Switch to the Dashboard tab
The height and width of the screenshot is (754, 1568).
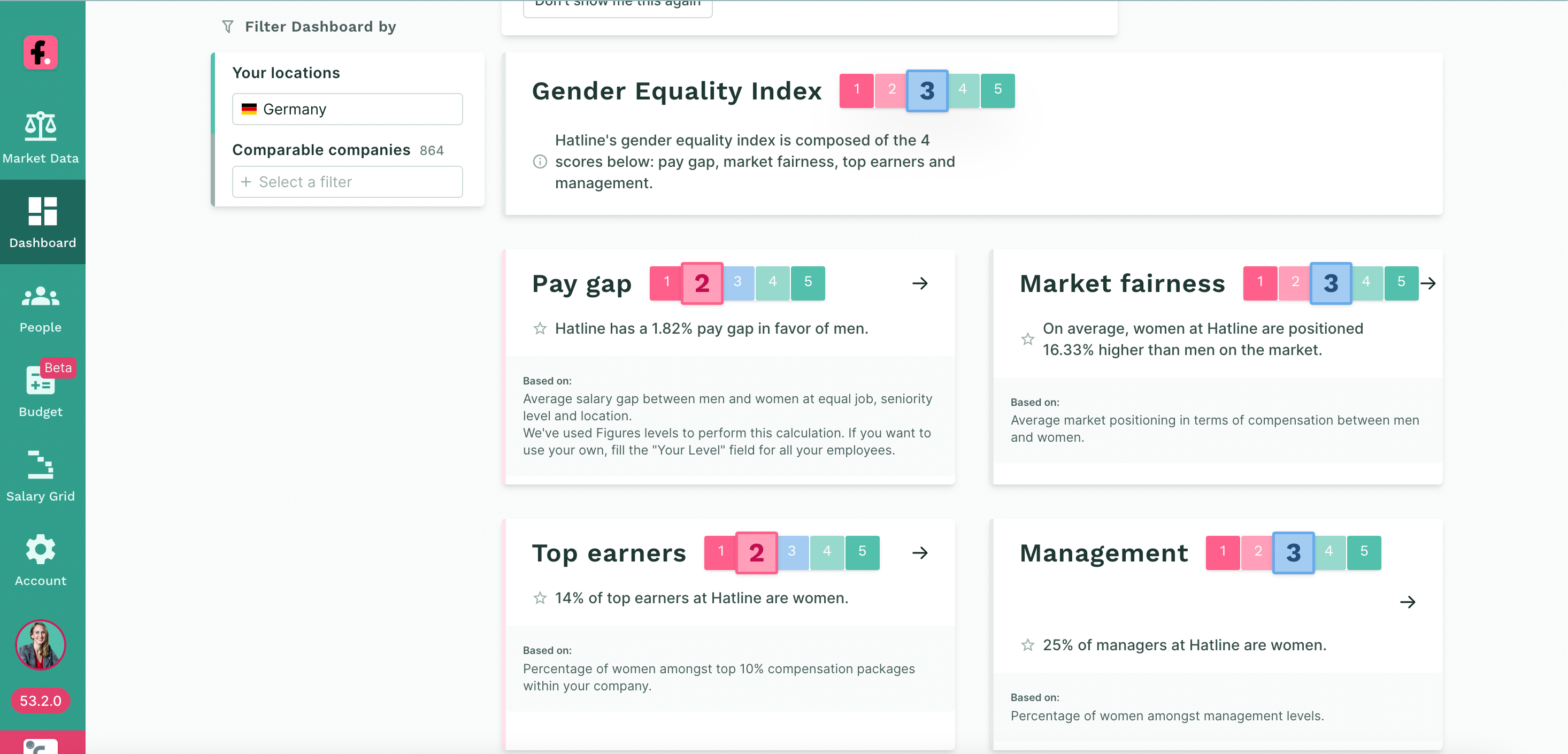click(x=42, y=222)
